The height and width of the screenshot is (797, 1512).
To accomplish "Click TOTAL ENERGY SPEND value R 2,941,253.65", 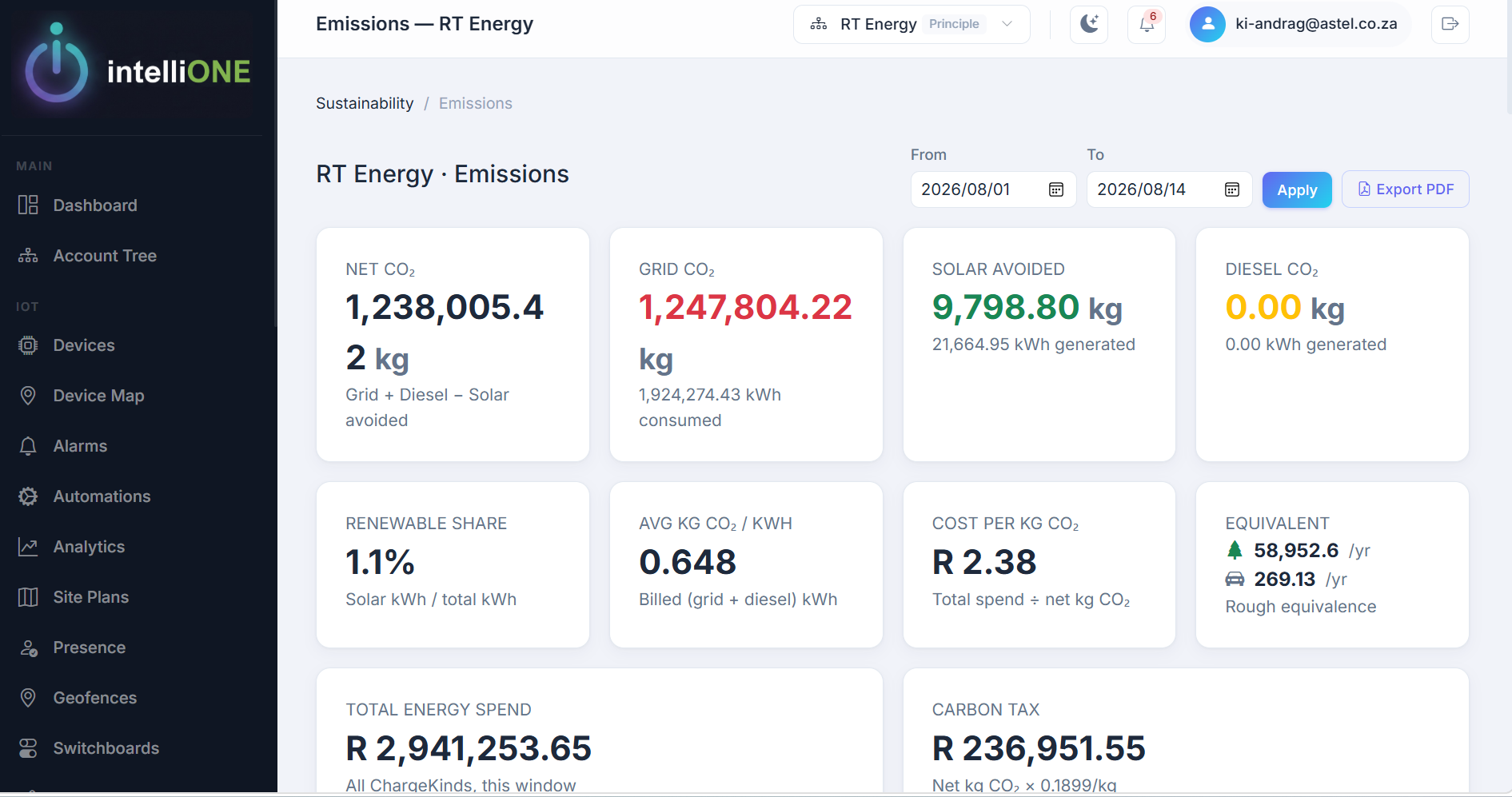I will point(469,748).
